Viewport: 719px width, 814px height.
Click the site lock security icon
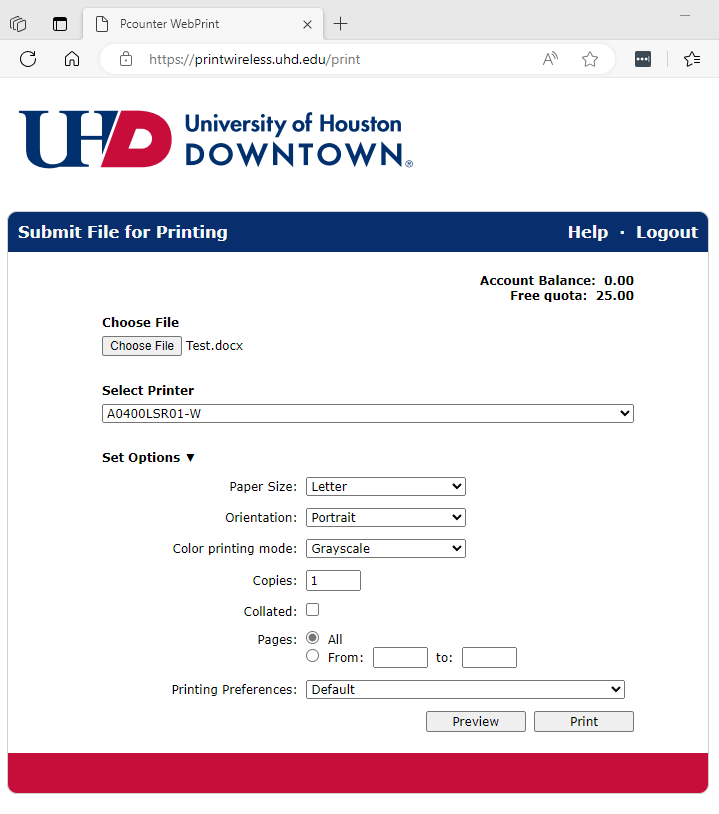(126, 59)
